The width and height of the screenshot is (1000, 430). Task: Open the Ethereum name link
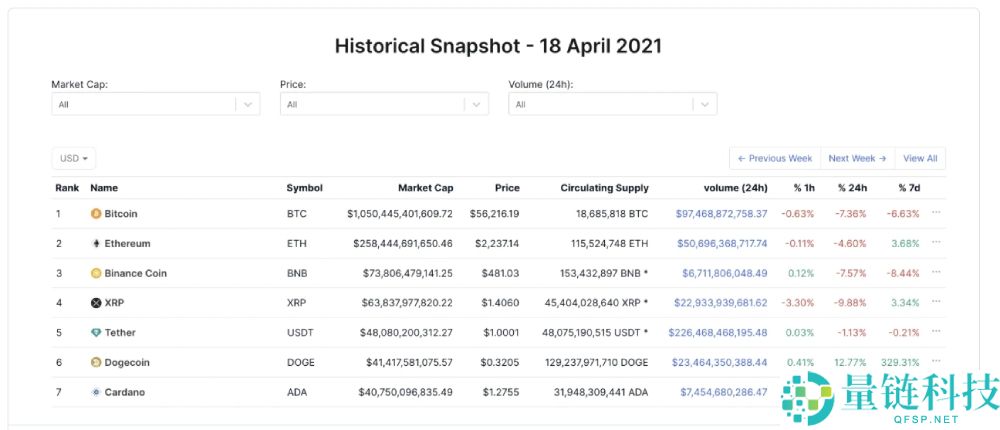(x=127, y=243)
